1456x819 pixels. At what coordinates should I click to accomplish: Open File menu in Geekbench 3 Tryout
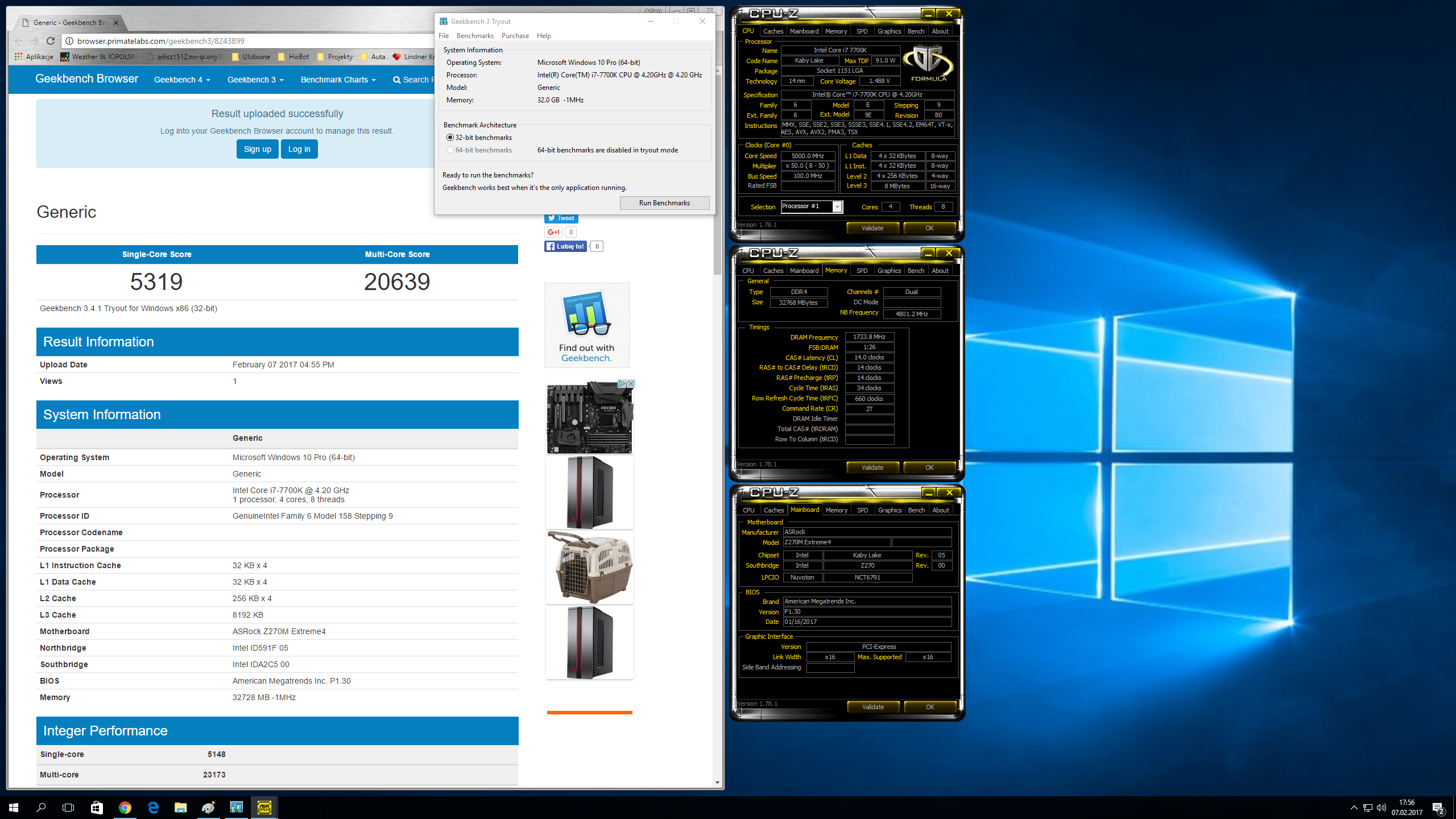tap(444, 36)
